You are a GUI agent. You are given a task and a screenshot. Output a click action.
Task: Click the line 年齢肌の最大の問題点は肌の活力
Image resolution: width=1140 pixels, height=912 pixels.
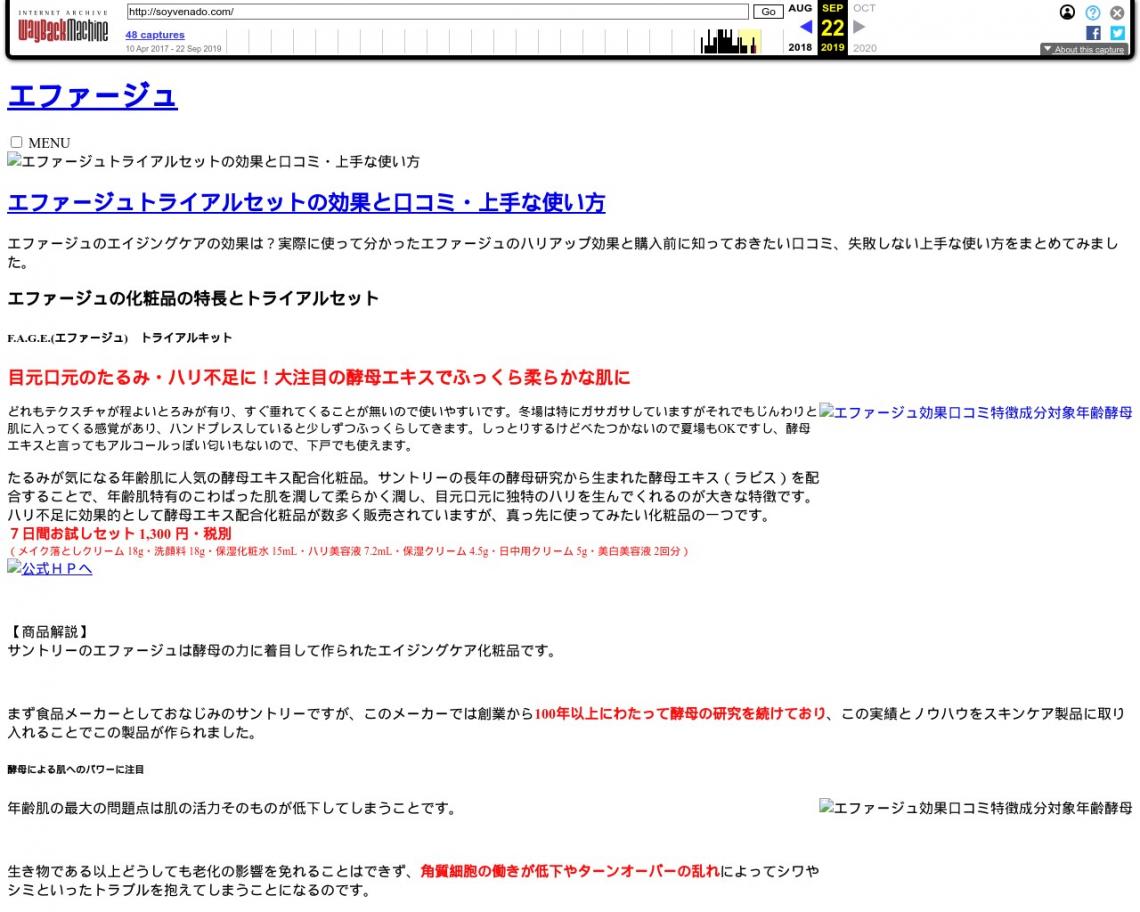[x=232, y=808]
